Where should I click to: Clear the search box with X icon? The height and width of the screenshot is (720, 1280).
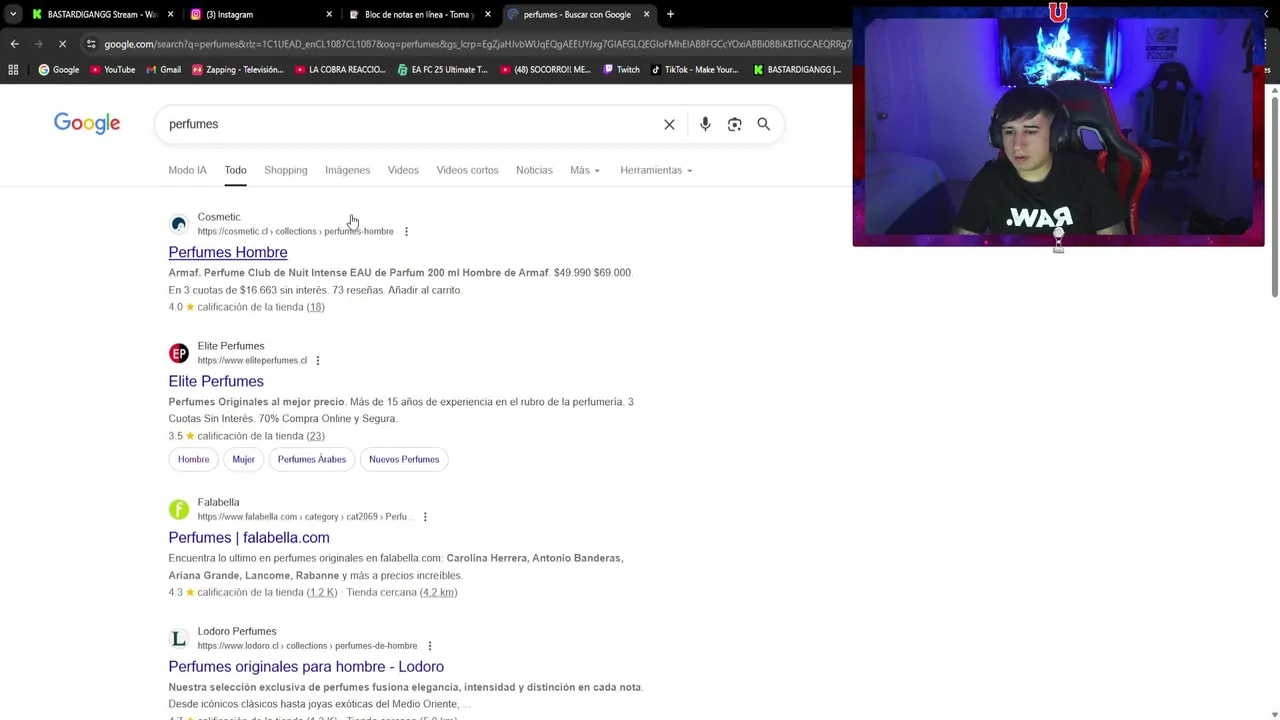click(669, 124)
